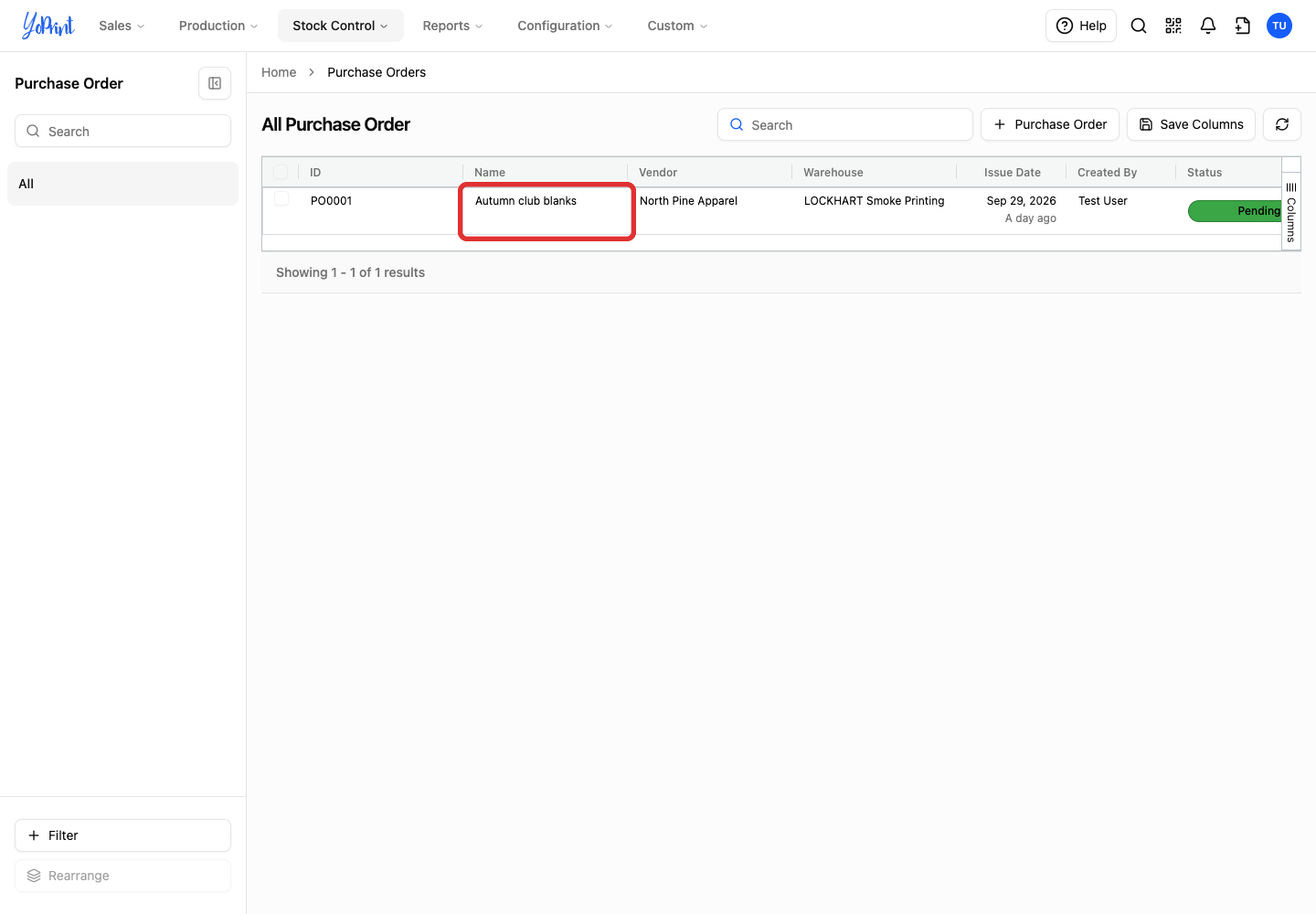Tick the PO0001 row checkbox
Image resolution: width=1316 pixels, height=914 pixels.
coord(281,199)
